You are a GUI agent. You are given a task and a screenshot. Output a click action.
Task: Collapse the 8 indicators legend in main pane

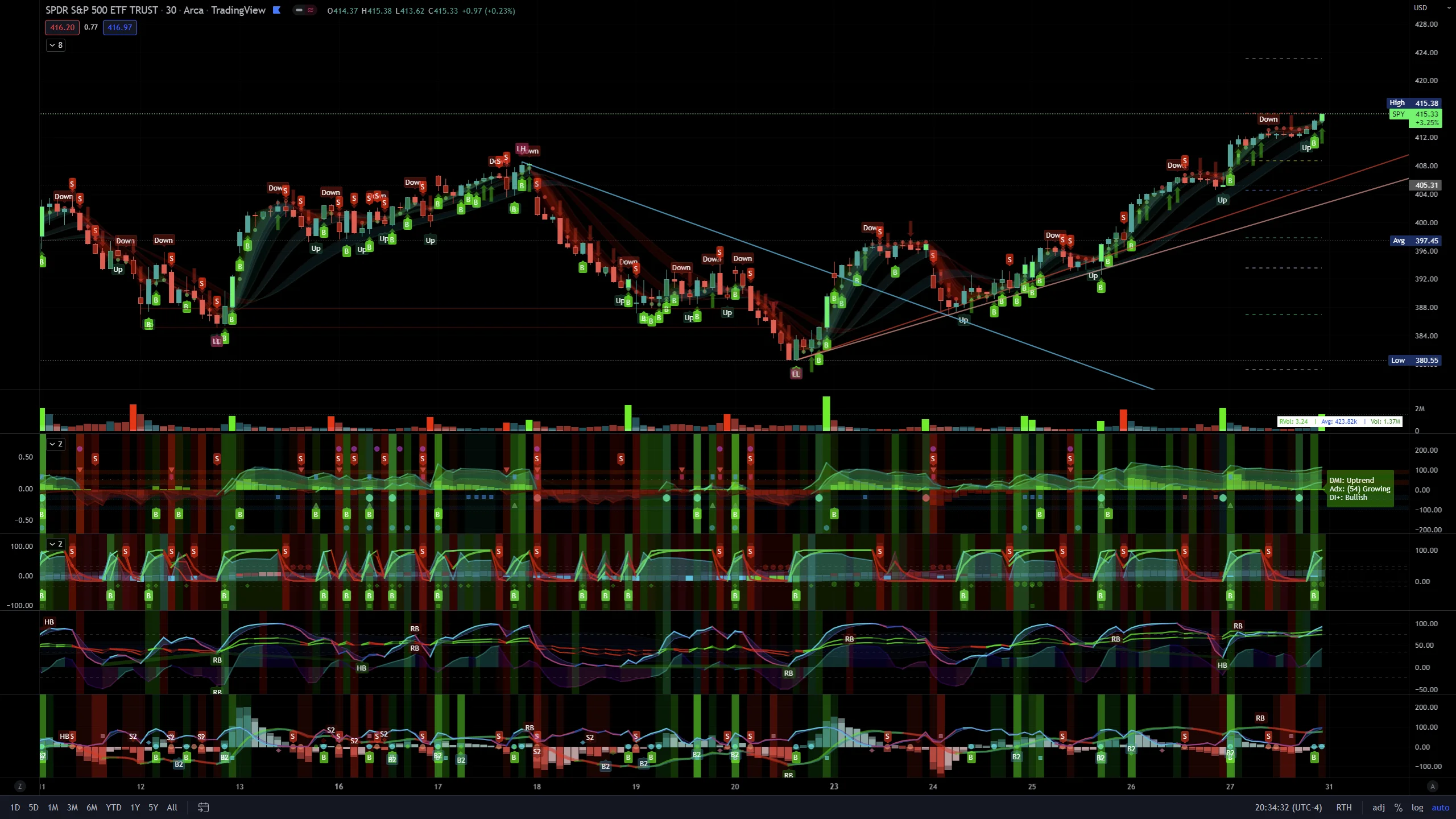point(56,45)
